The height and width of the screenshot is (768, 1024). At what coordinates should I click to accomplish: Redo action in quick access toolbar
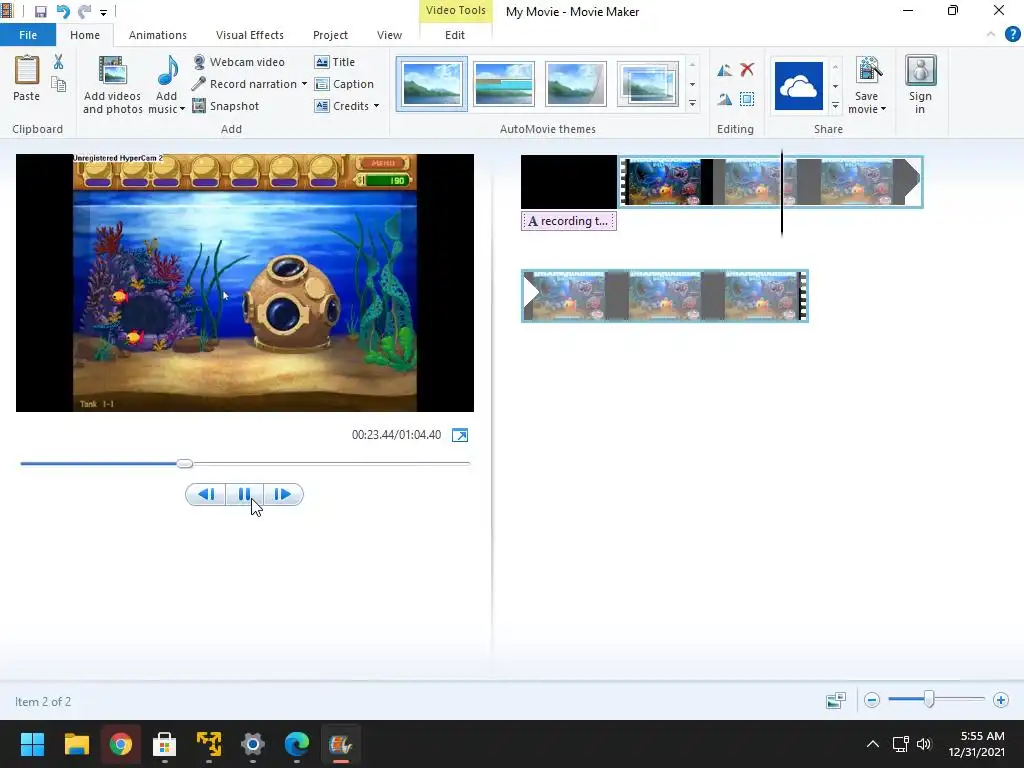(84, 12)
